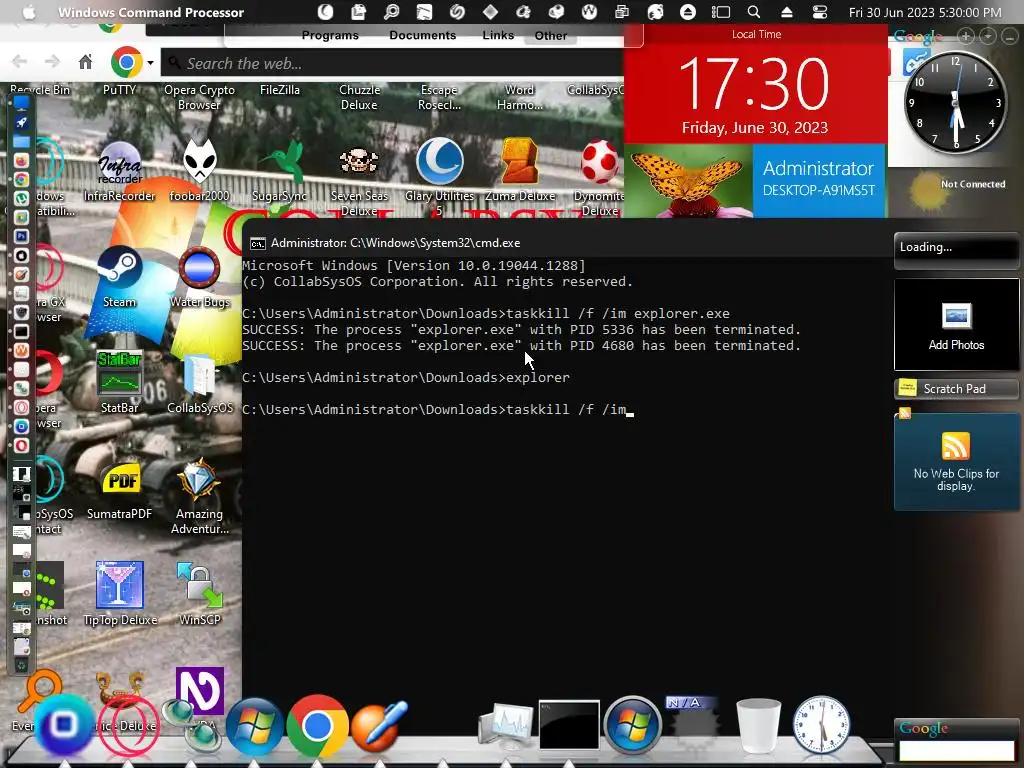Viewport: 1024px width, 768px height.
Task: Click the cmd icon in the title bar
Action: point(257,244)
